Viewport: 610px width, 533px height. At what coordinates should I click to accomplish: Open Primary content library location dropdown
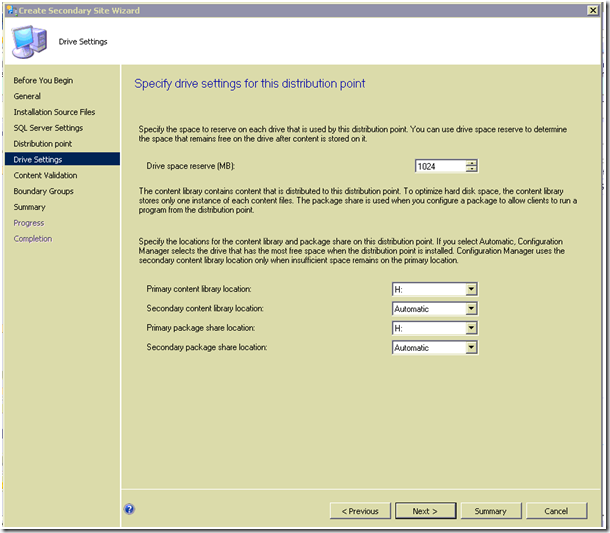click(471, 290)
